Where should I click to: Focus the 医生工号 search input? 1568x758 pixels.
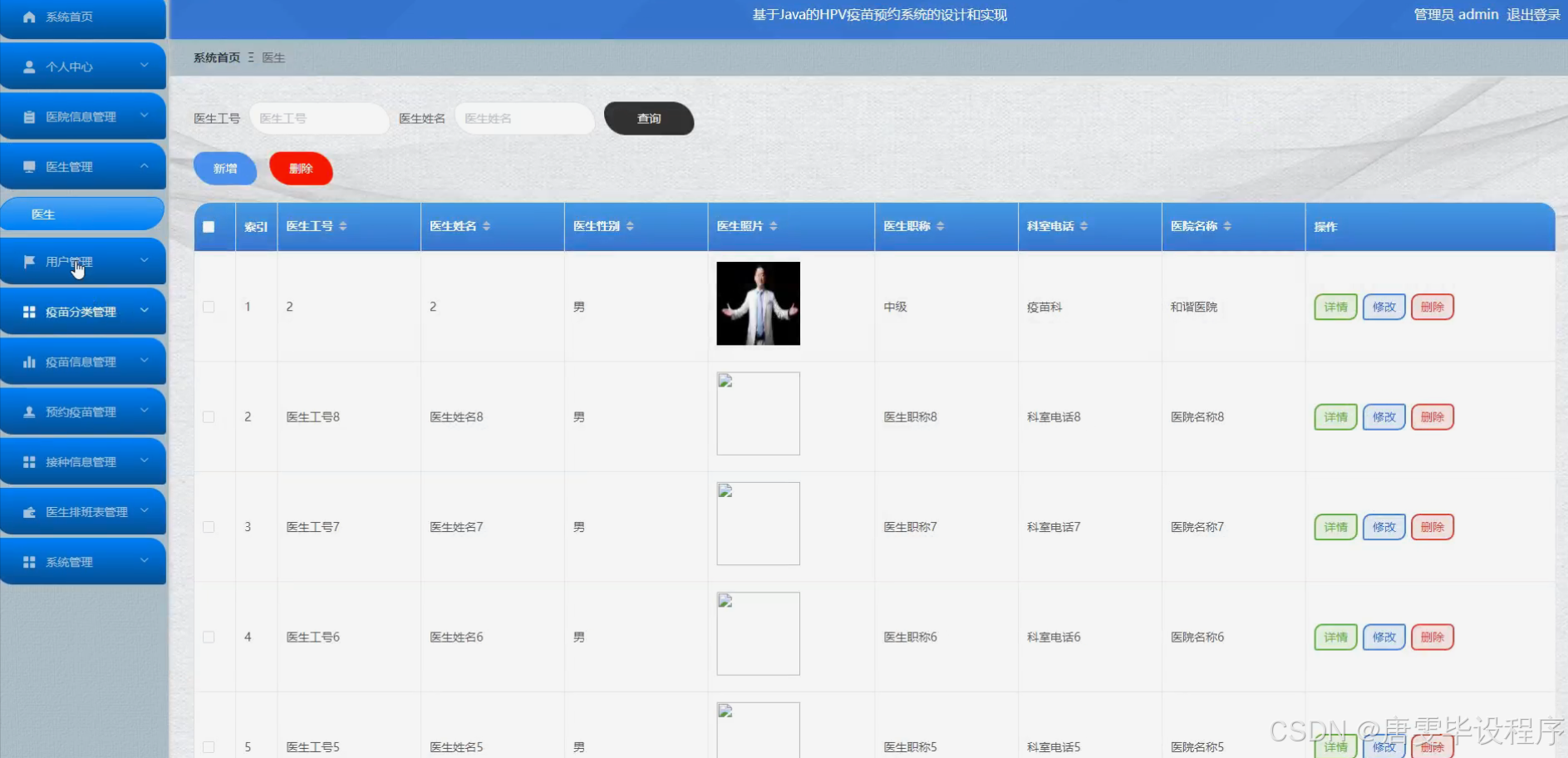click(x=319, y=119)
